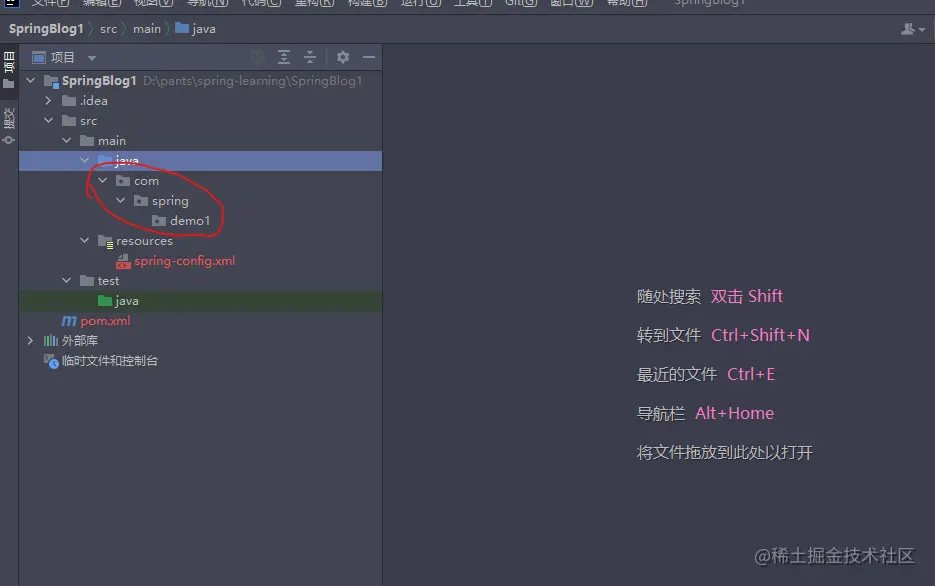Viewport: 935px width, 586px height.
Task: Select the src row text
Action: pyautogui.click(x=88, y=121)
